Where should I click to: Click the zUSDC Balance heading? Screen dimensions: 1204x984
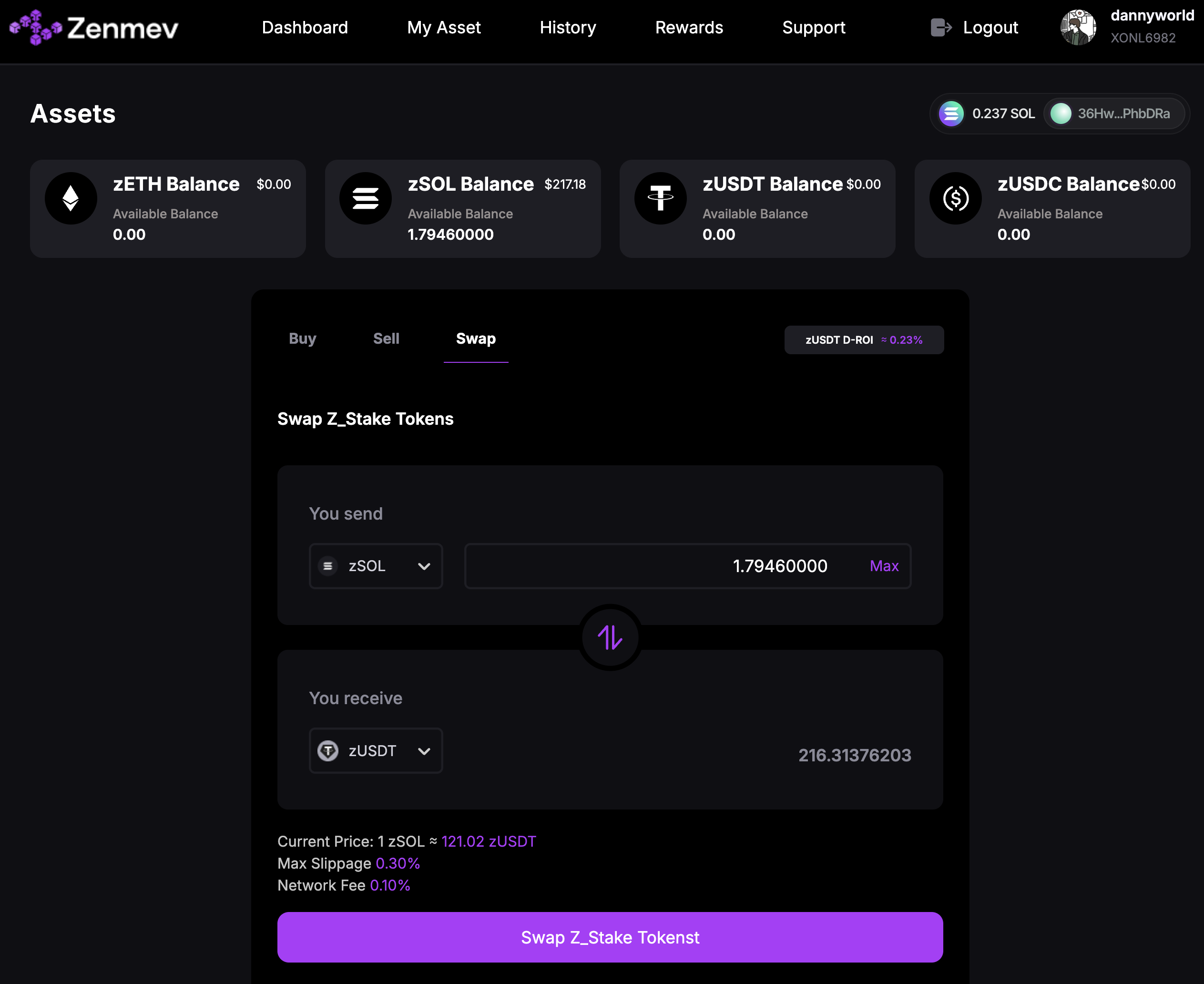point(1069,184)
